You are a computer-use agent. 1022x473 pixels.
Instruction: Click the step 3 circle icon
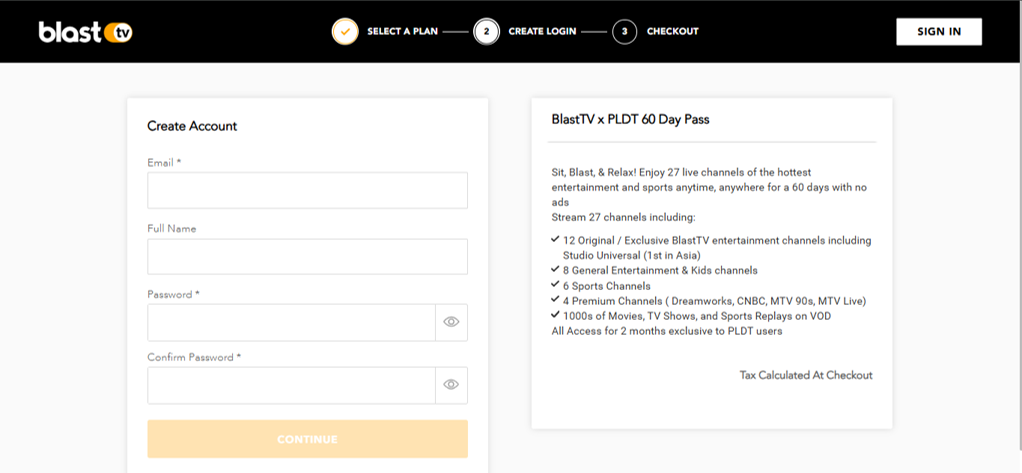[x=624, y=31]
